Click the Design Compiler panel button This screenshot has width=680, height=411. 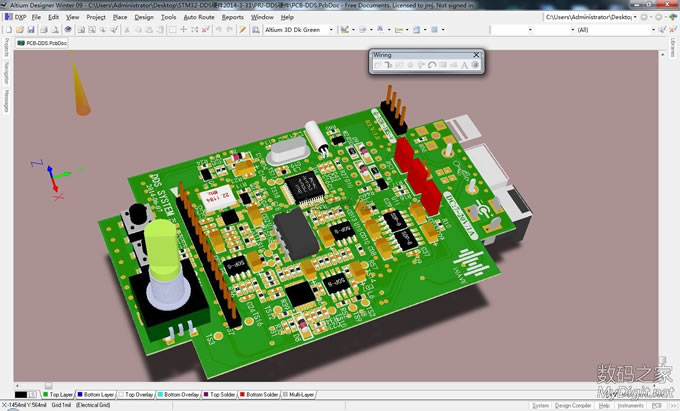575,405
